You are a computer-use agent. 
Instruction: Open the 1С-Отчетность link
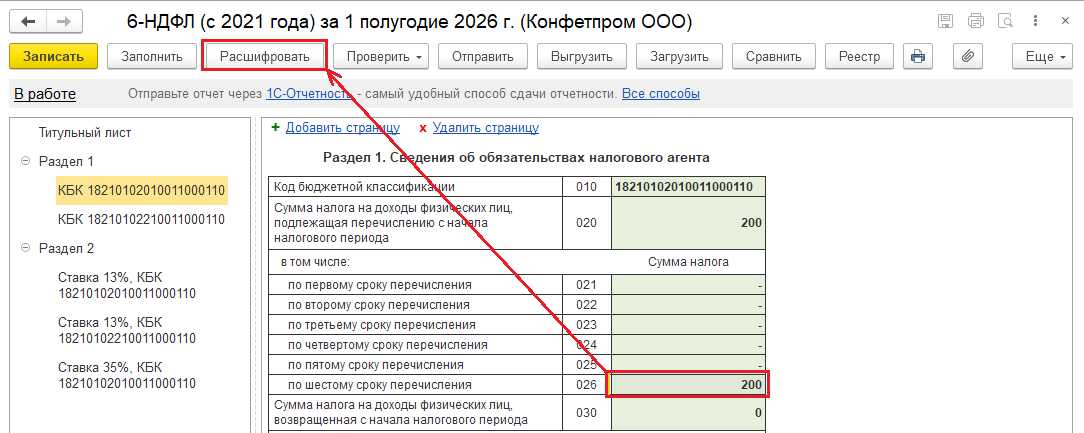click(x=309, y=94)
